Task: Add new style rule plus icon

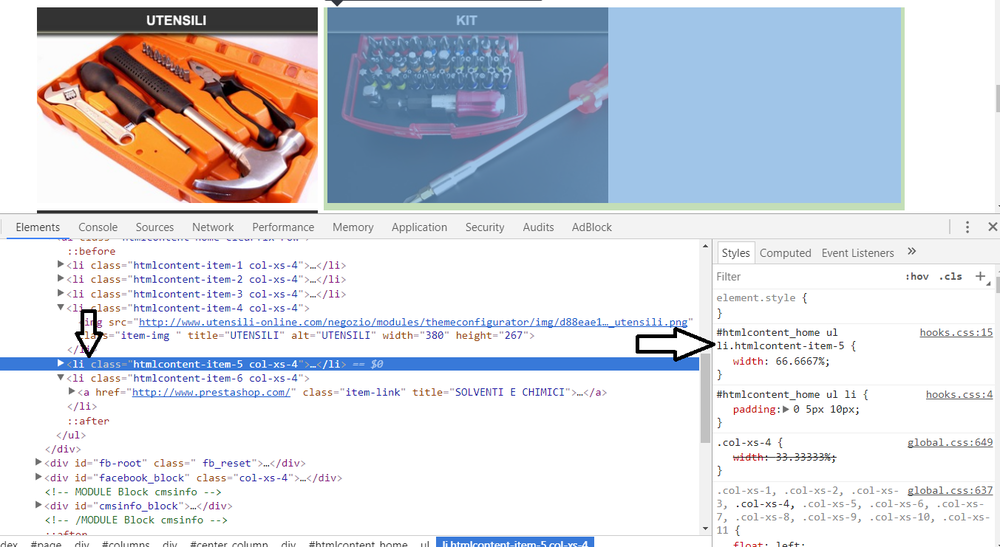Action: pyautogui.click(x=981, y=276)
